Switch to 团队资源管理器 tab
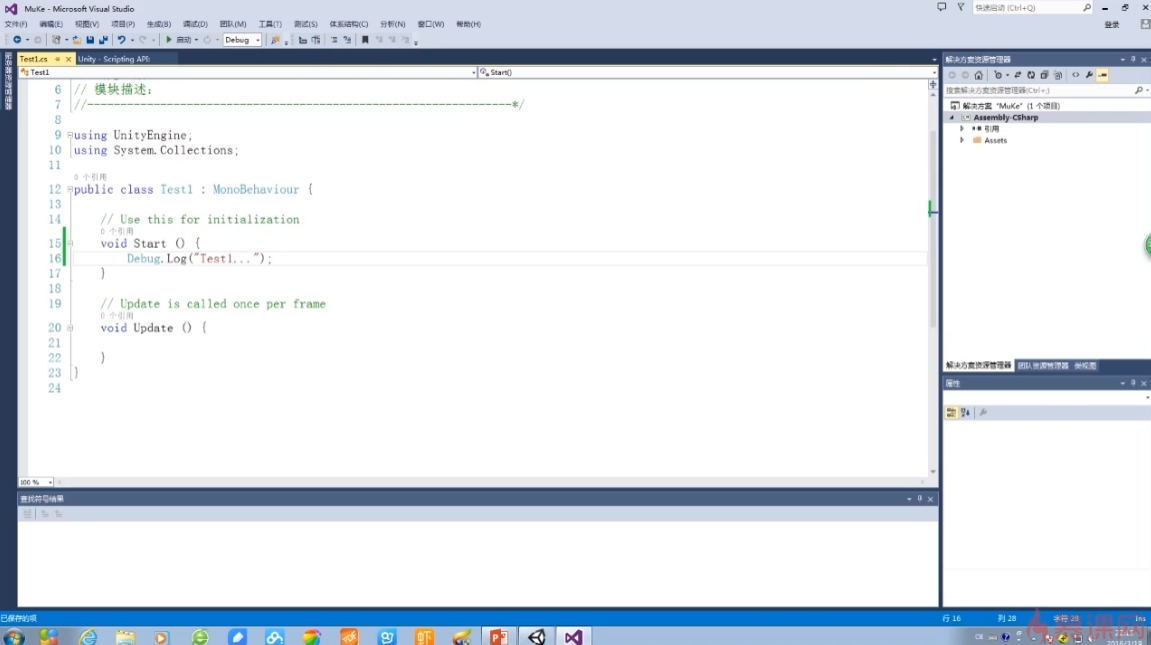This screenshot has height=645, width=1151. pyautogui.click(x=1043, y=365)
